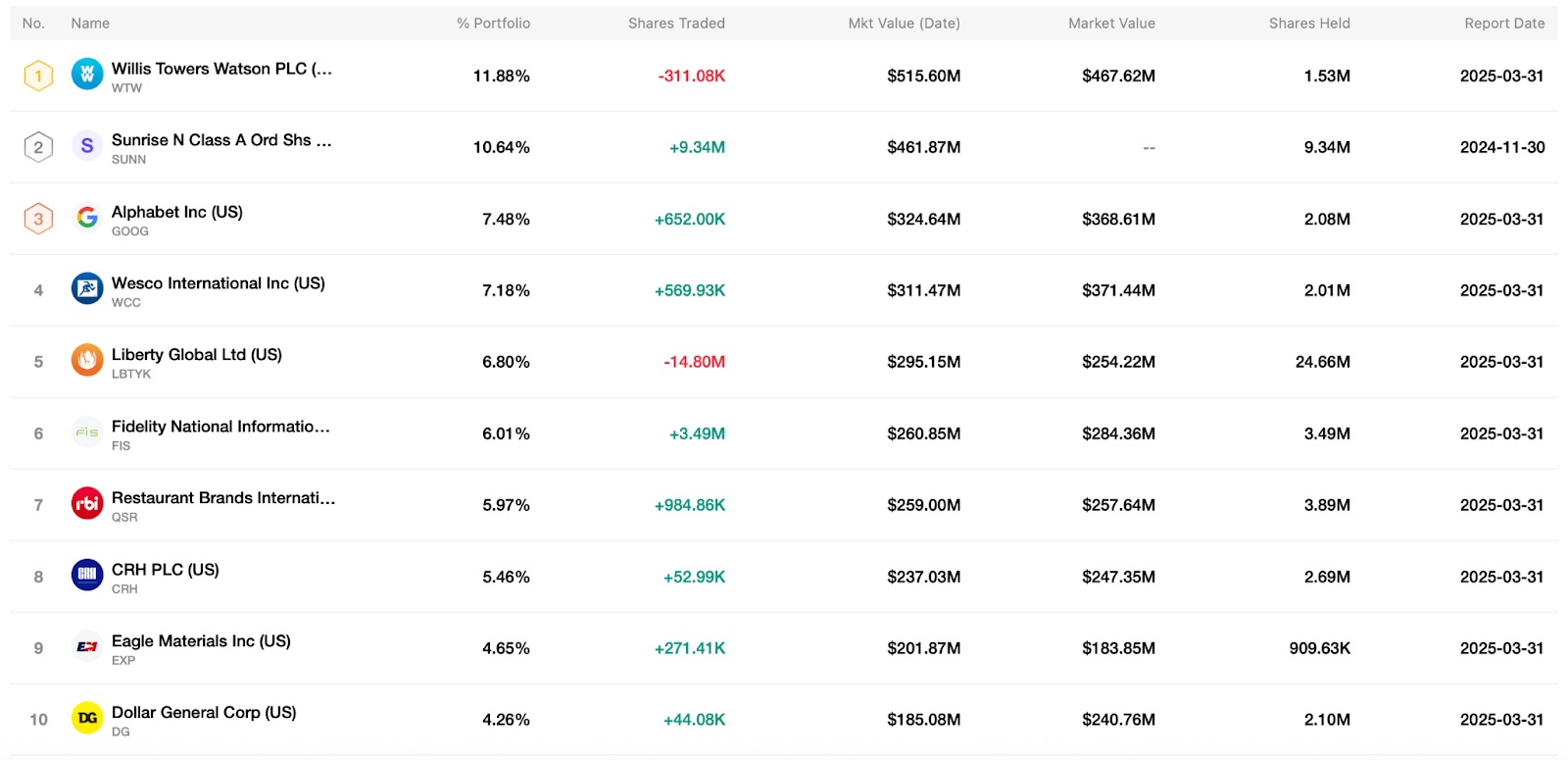
Task: Click the SUNN ticker symbol
Action: (x=128, y=160)
